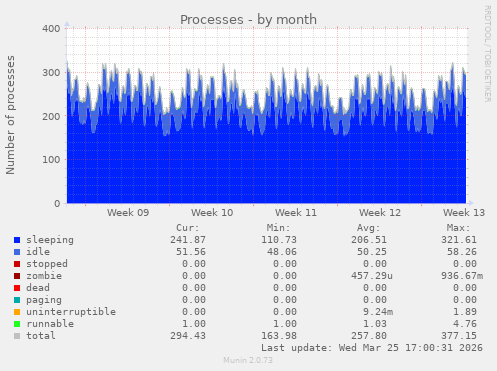Screen dimensions: 497x371
Task: Click the stopped legend color swatch
Action: pos(17,264)
